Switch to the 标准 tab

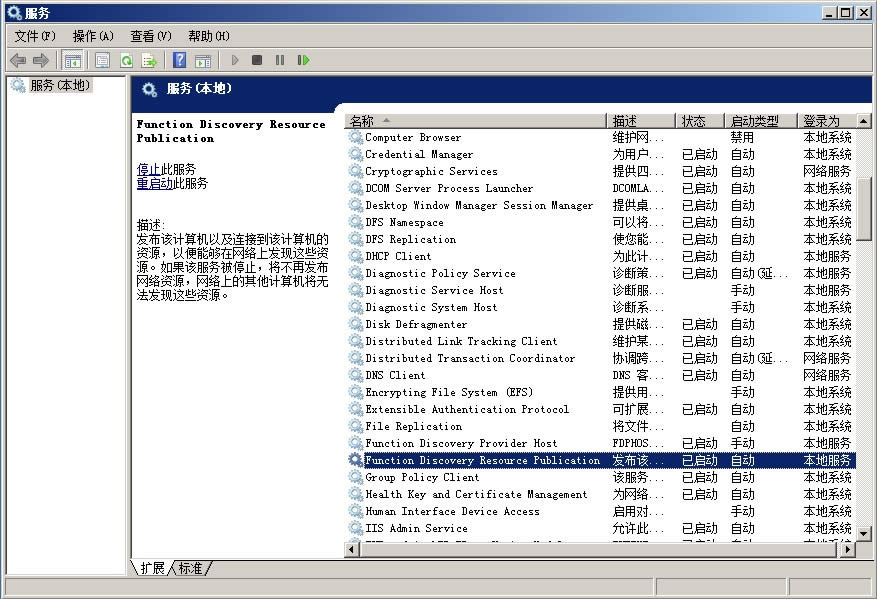tap(189, 567)
